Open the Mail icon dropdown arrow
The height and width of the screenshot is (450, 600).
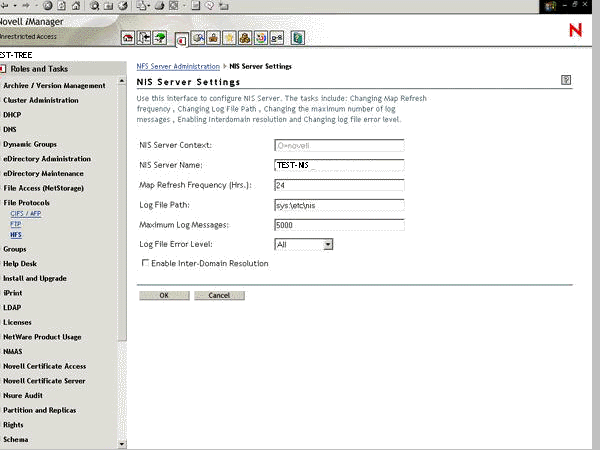[x=150, y=6]
